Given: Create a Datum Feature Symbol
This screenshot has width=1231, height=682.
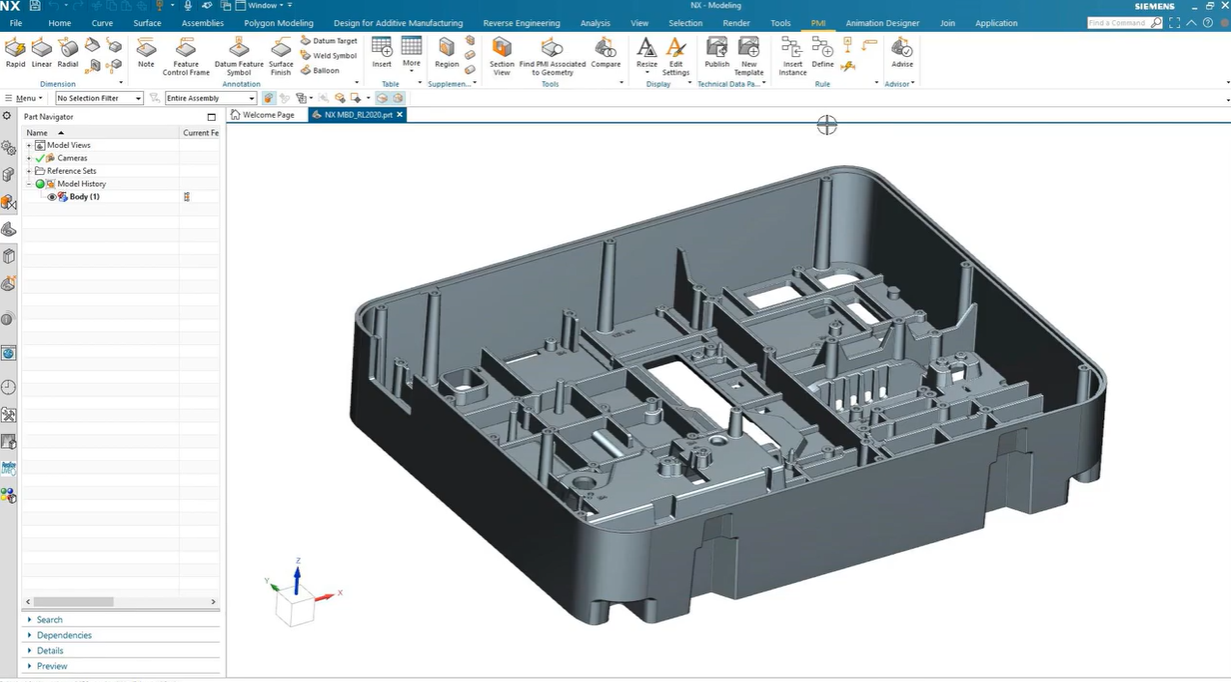Looking at the screenshot, I should point(239,57).
